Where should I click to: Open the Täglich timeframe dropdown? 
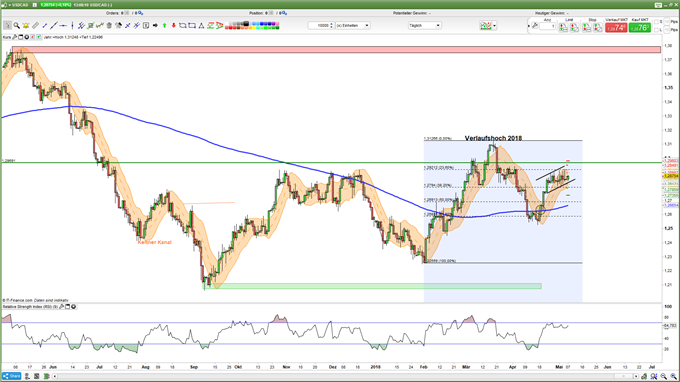(x=424, y=26)
